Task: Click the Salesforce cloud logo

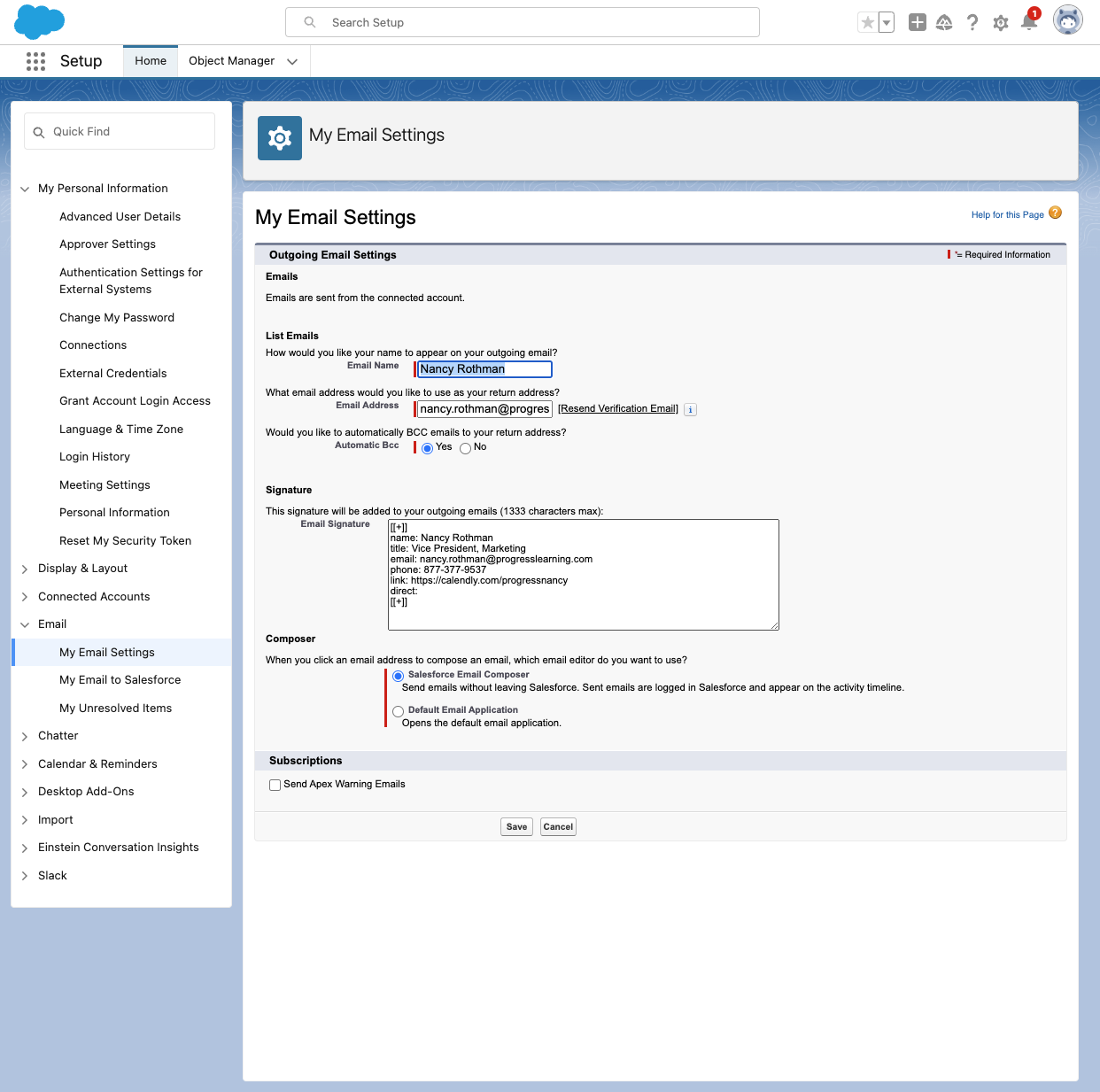Action: (x=40, y=22)
